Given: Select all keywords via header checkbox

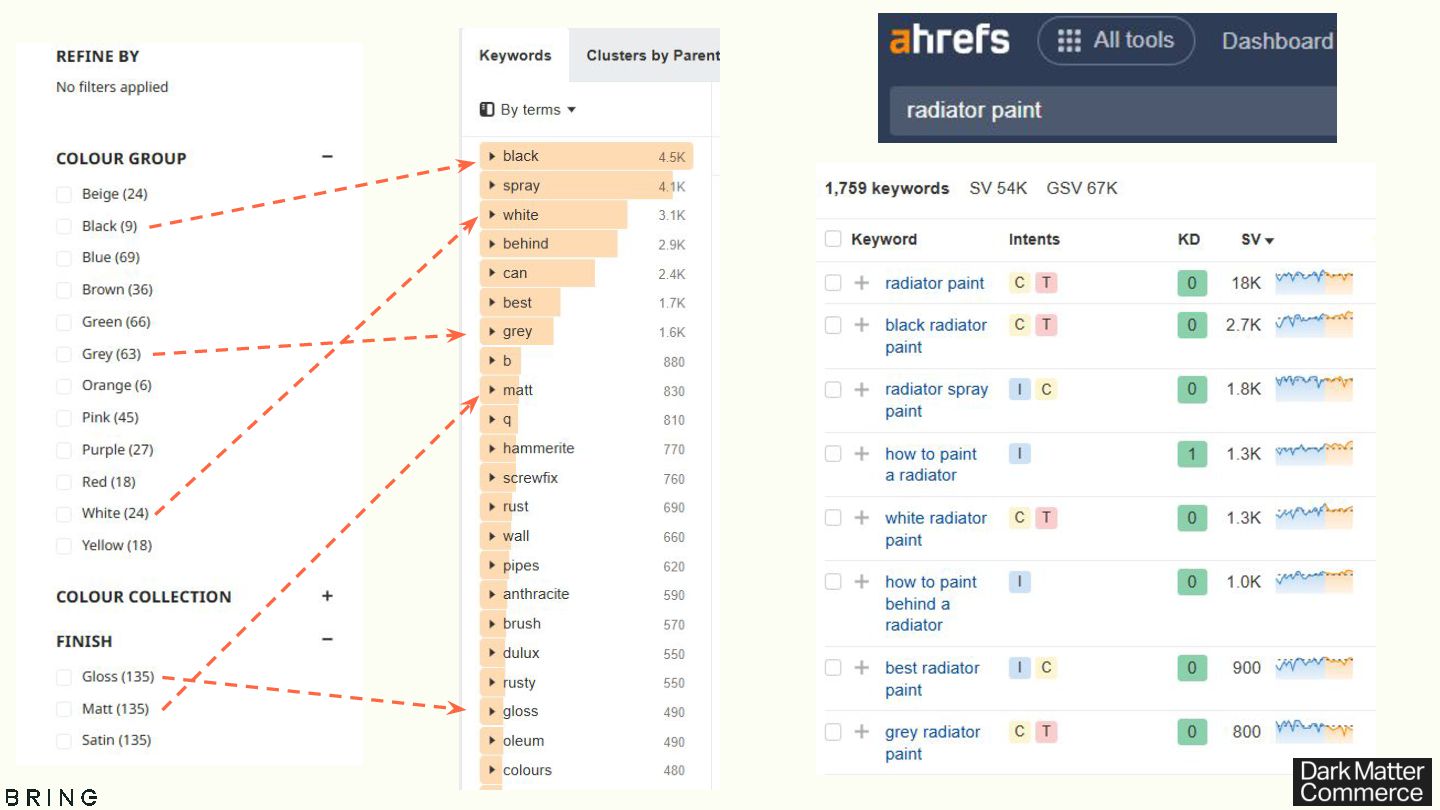Looking at the screenshot, I should click(x=833, y=239).
